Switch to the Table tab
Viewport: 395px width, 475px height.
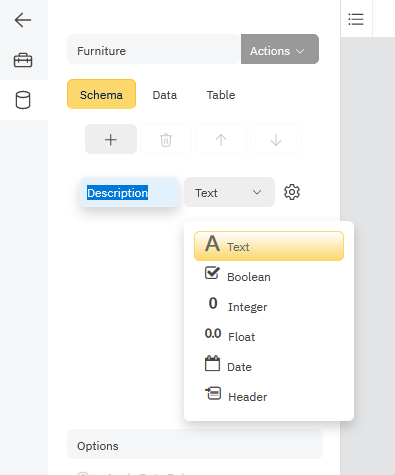221,95
